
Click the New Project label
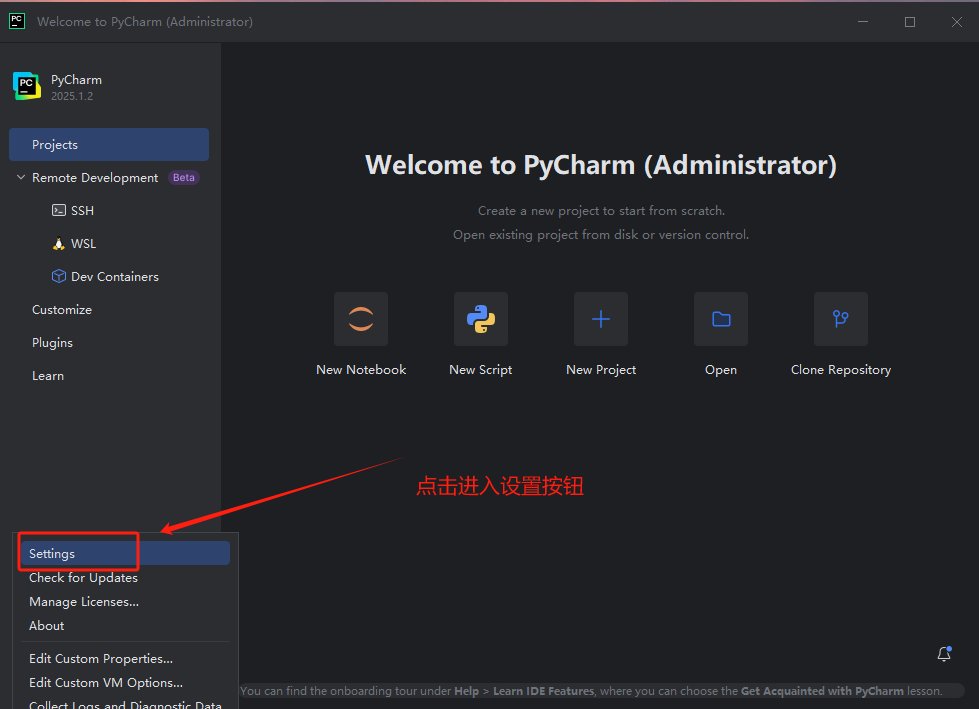601,369
